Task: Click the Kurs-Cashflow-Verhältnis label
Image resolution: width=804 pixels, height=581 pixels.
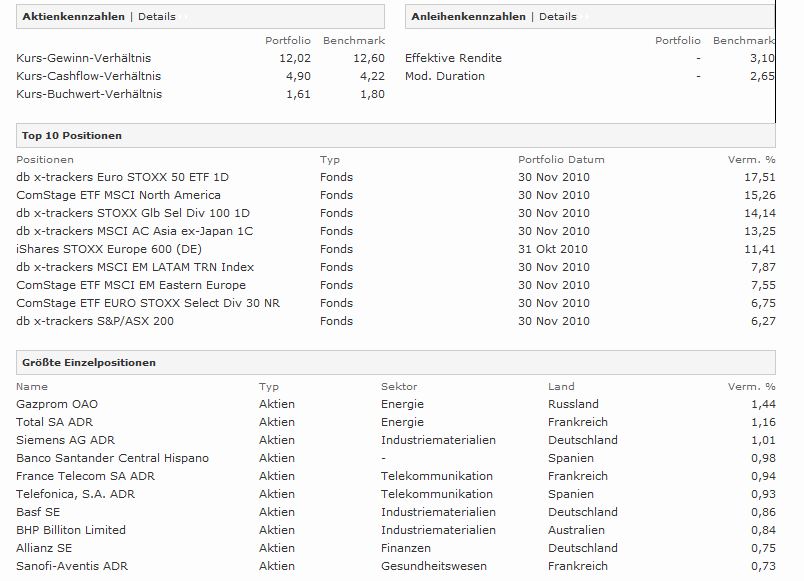Action: click(88, 76)
